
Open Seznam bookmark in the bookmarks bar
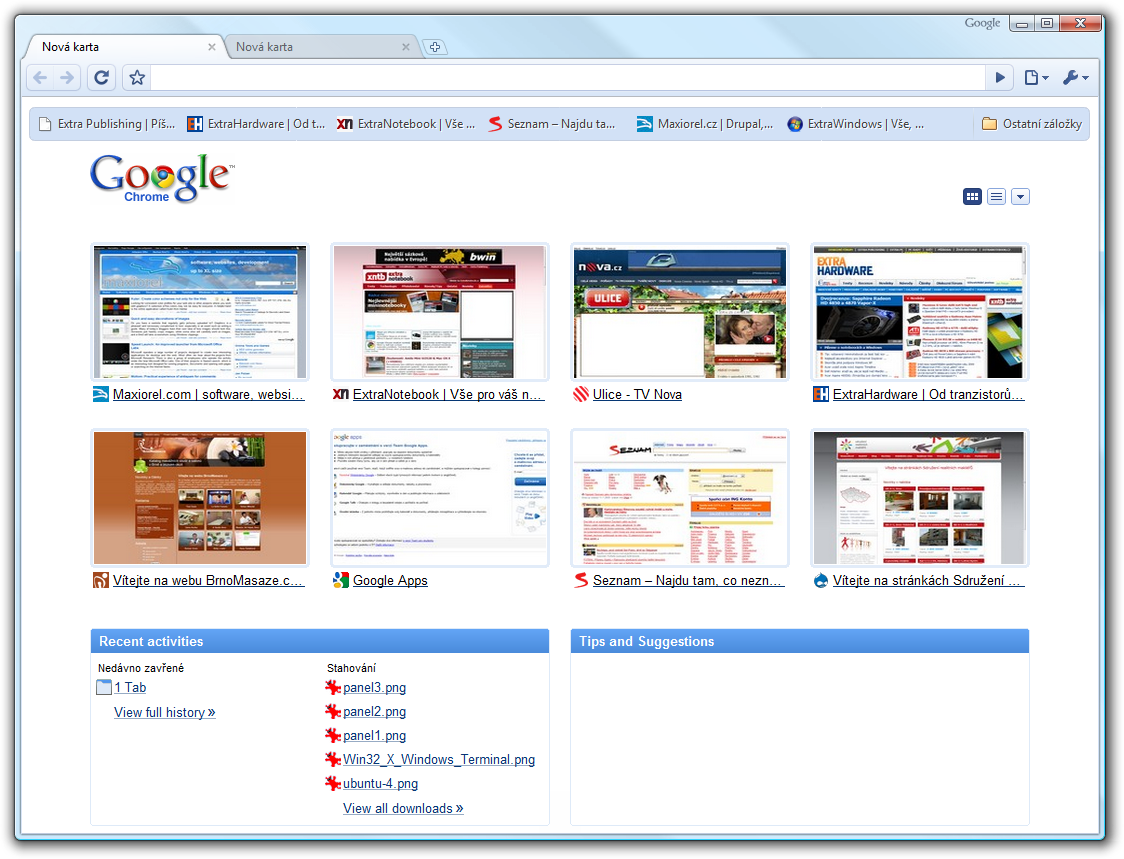(552, 124)
